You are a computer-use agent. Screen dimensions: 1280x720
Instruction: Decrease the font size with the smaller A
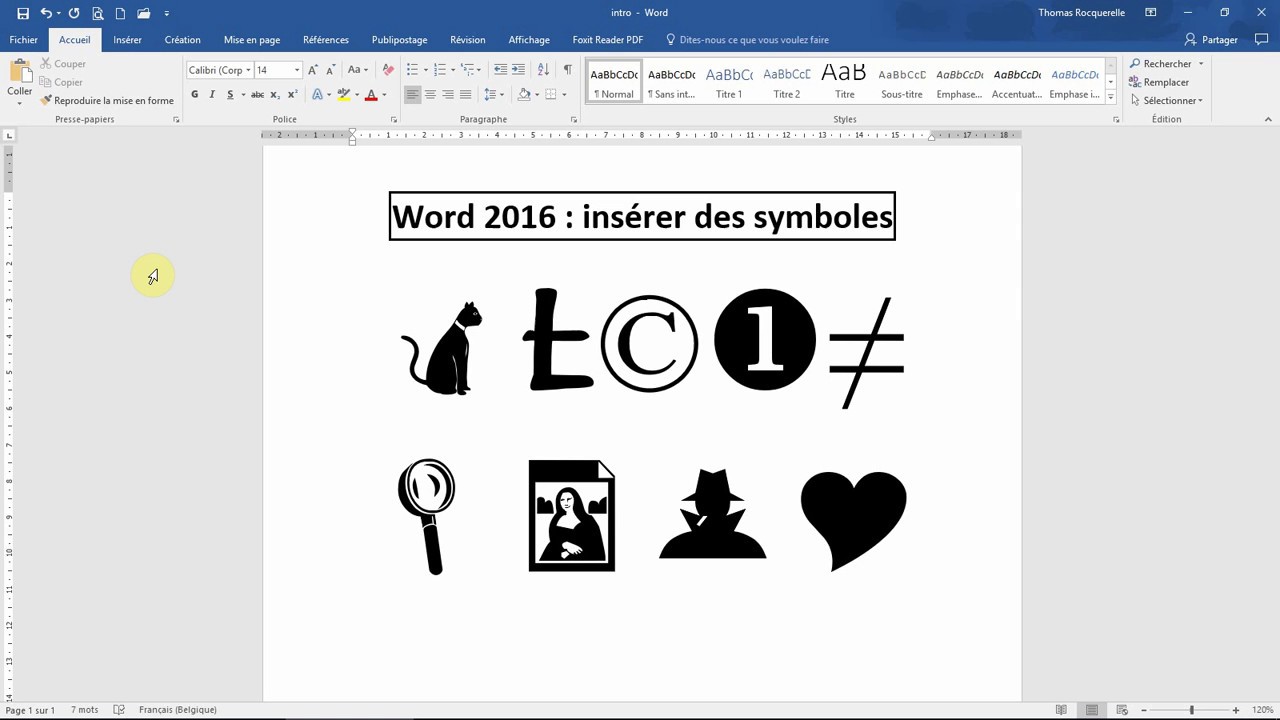point(330,70)
